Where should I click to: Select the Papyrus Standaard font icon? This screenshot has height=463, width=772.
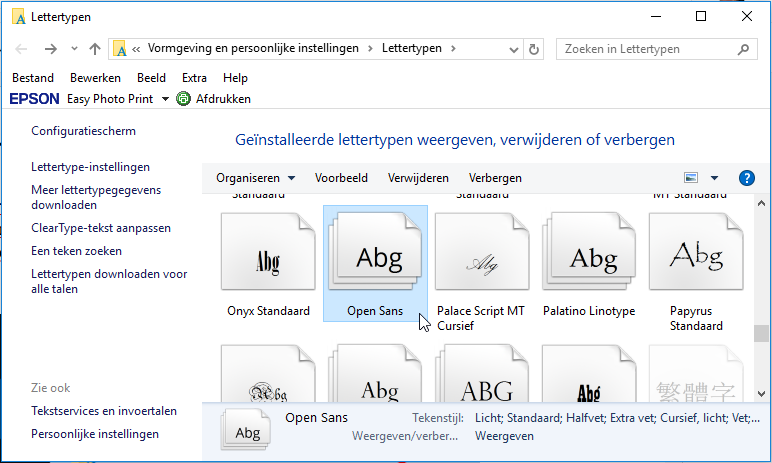click(x=696, y=252)
